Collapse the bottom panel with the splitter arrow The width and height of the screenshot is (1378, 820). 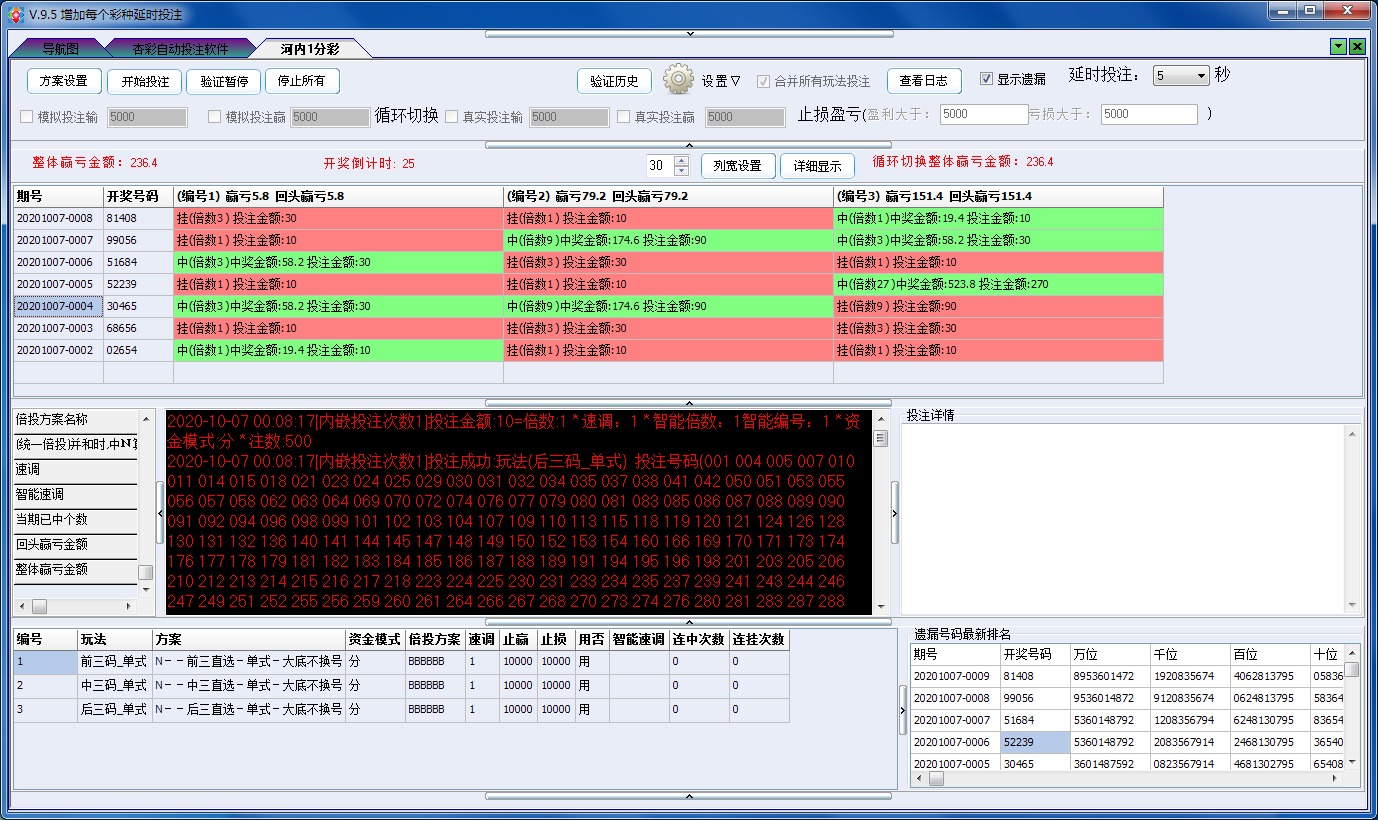[688, 796]
